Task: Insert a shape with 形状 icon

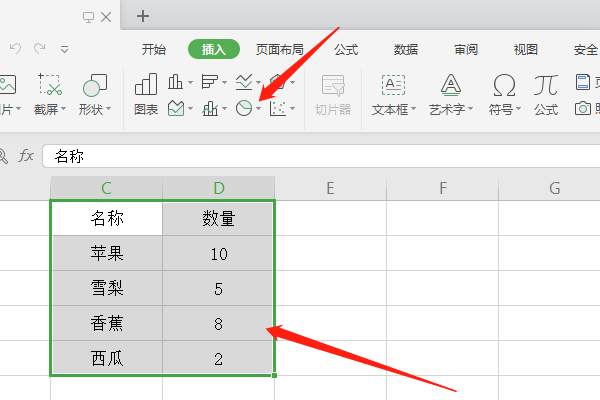Action: (x=95, y=85)
